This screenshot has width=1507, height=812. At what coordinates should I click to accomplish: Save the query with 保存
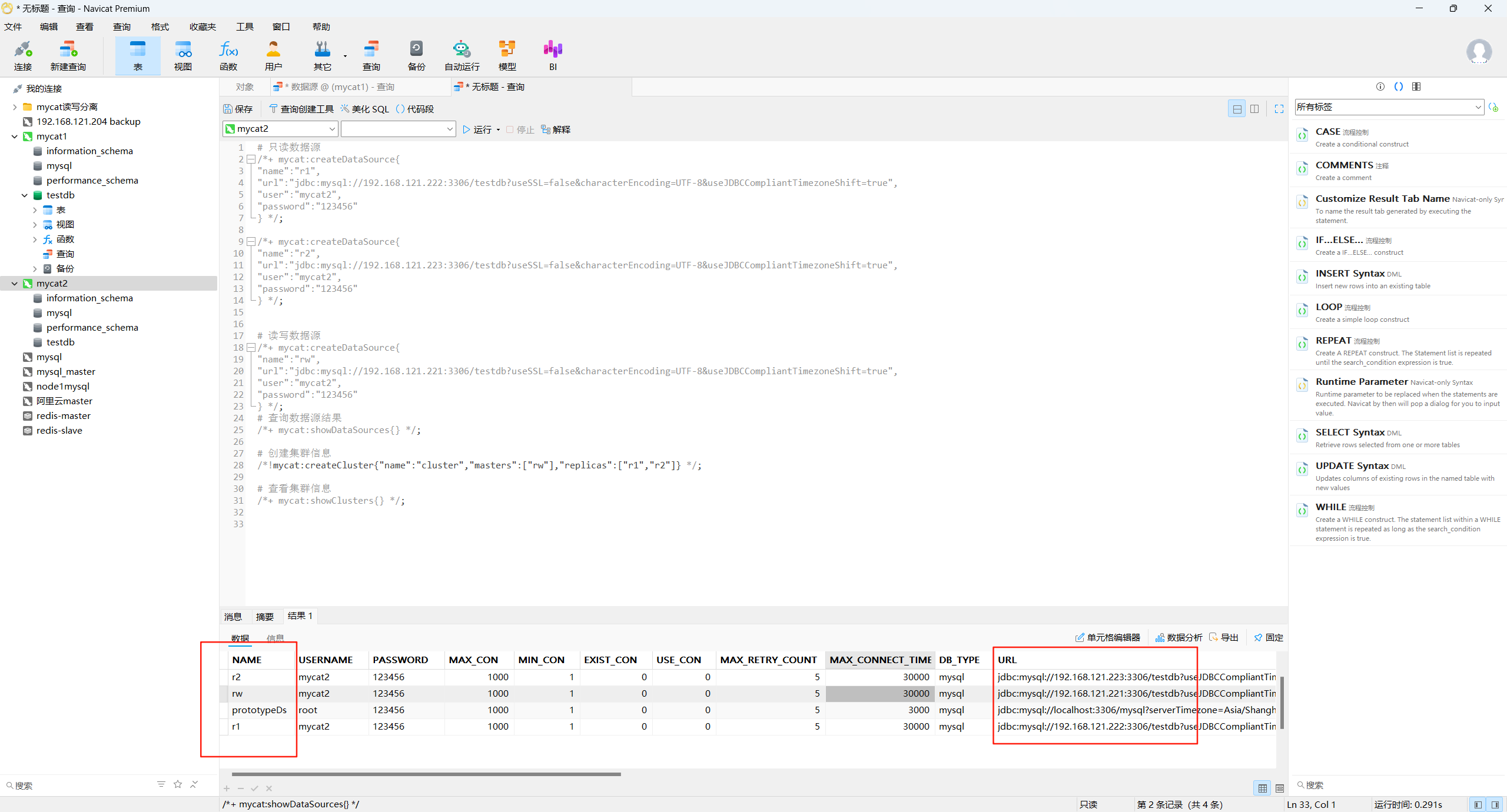pyautogui.click(x=238, y=109)
